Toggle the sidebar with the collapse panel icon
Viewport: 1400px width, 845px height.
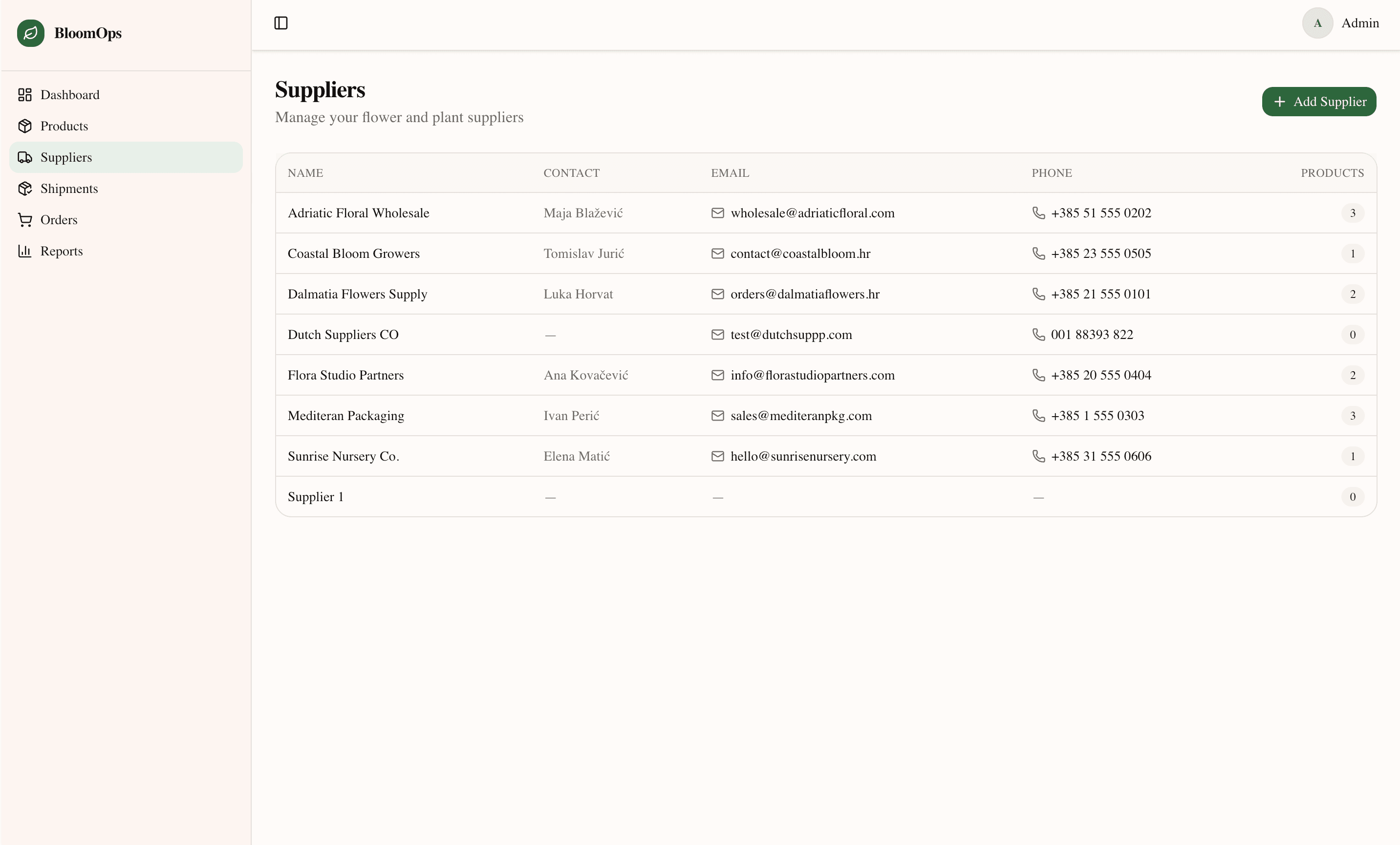point(280,23)
